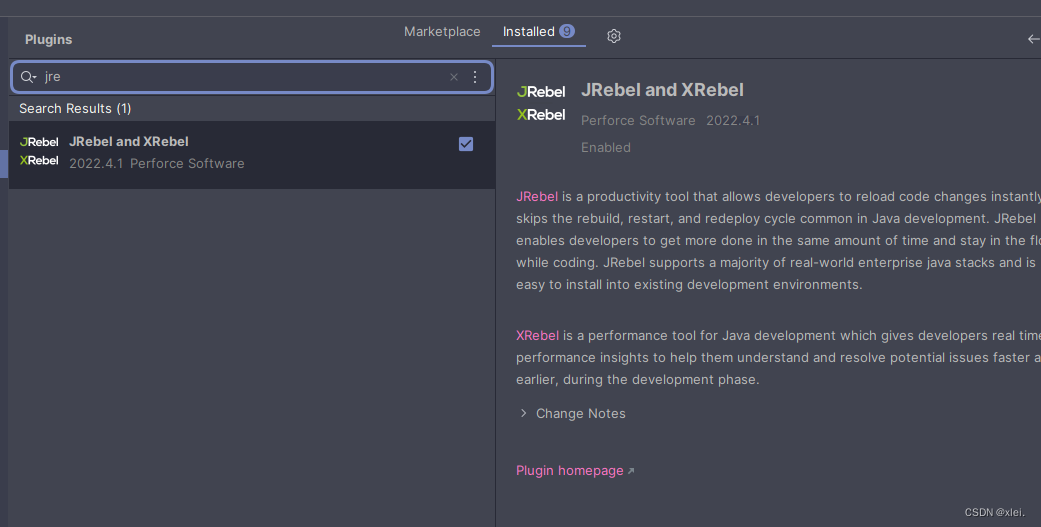The image size is (1041, 527).
Task: Click the Enabled status label
Action: 605,147
